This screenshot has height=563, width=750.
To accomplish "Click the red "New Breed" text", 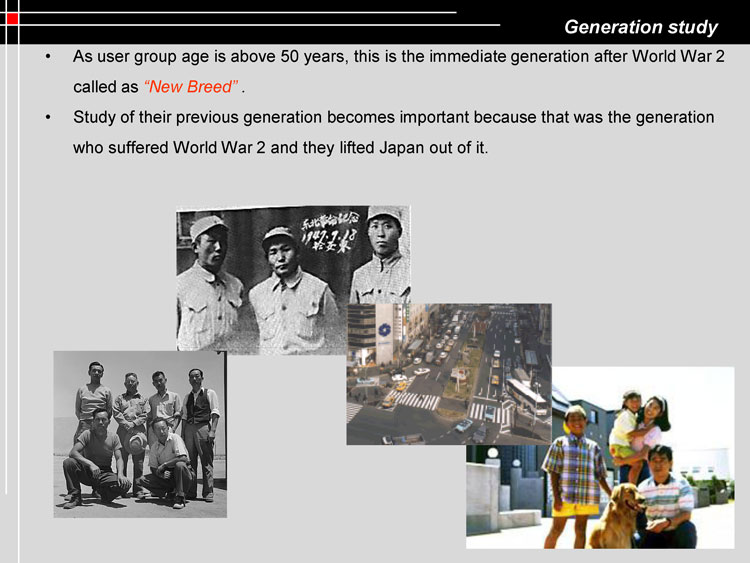I will tap(191, 86).
